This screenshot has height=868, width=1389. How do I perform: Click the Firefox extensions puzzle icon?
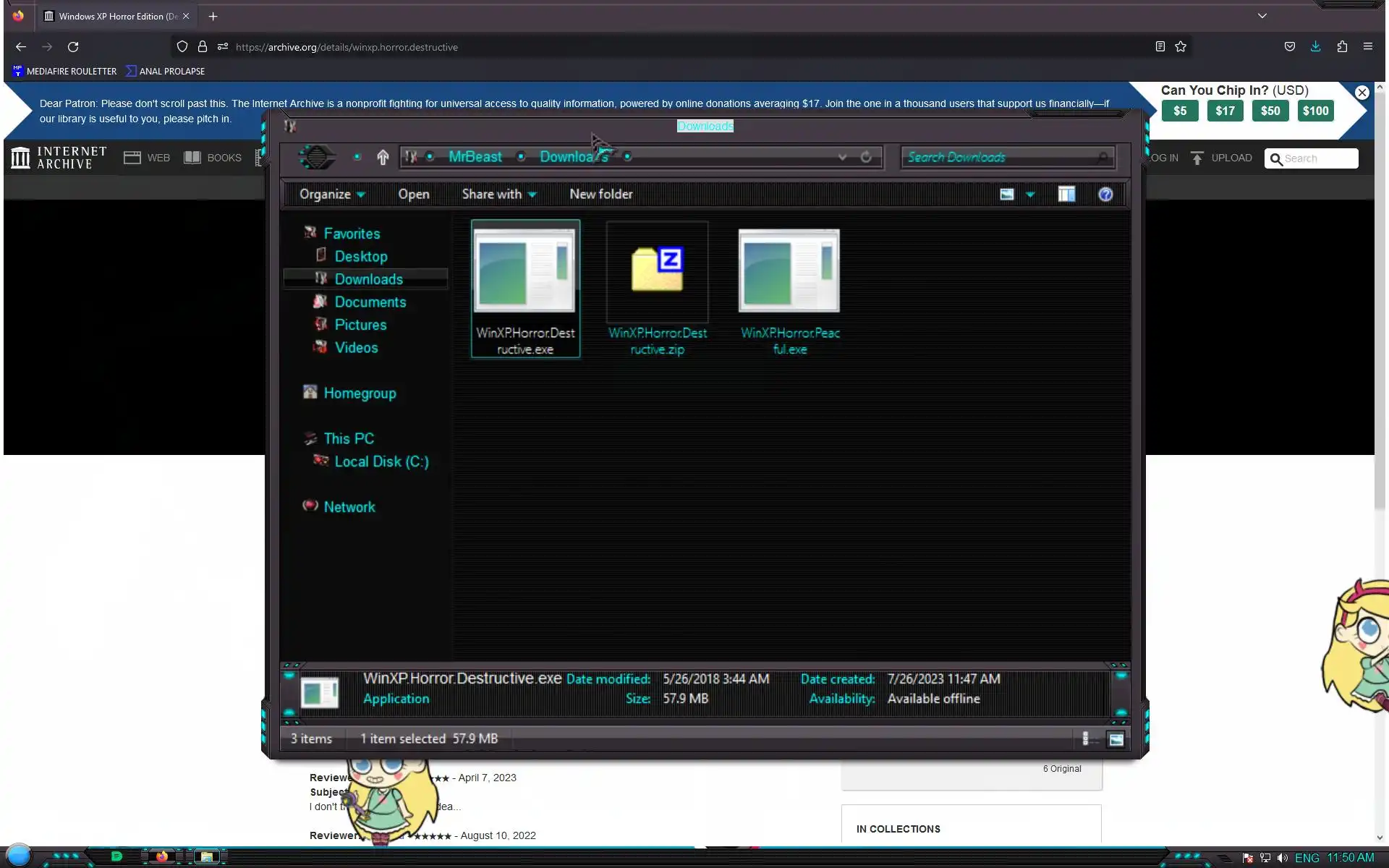click(1342, 46)
